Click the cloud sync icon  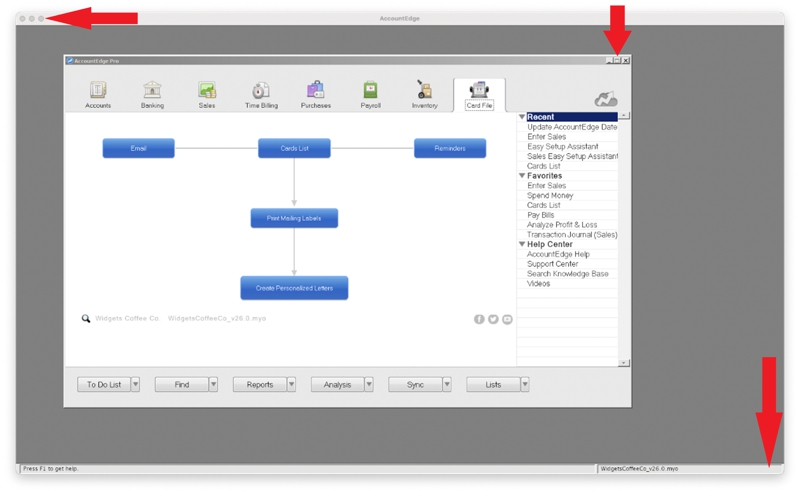[606, 98]
